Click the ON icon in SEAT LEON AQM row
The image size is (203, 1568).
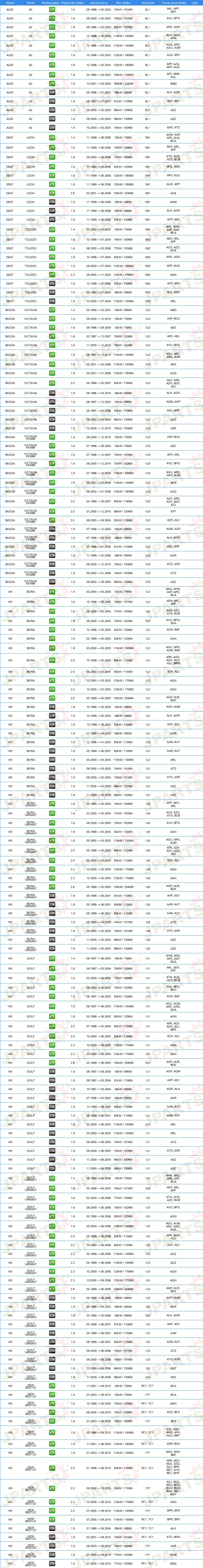[52, 202]
